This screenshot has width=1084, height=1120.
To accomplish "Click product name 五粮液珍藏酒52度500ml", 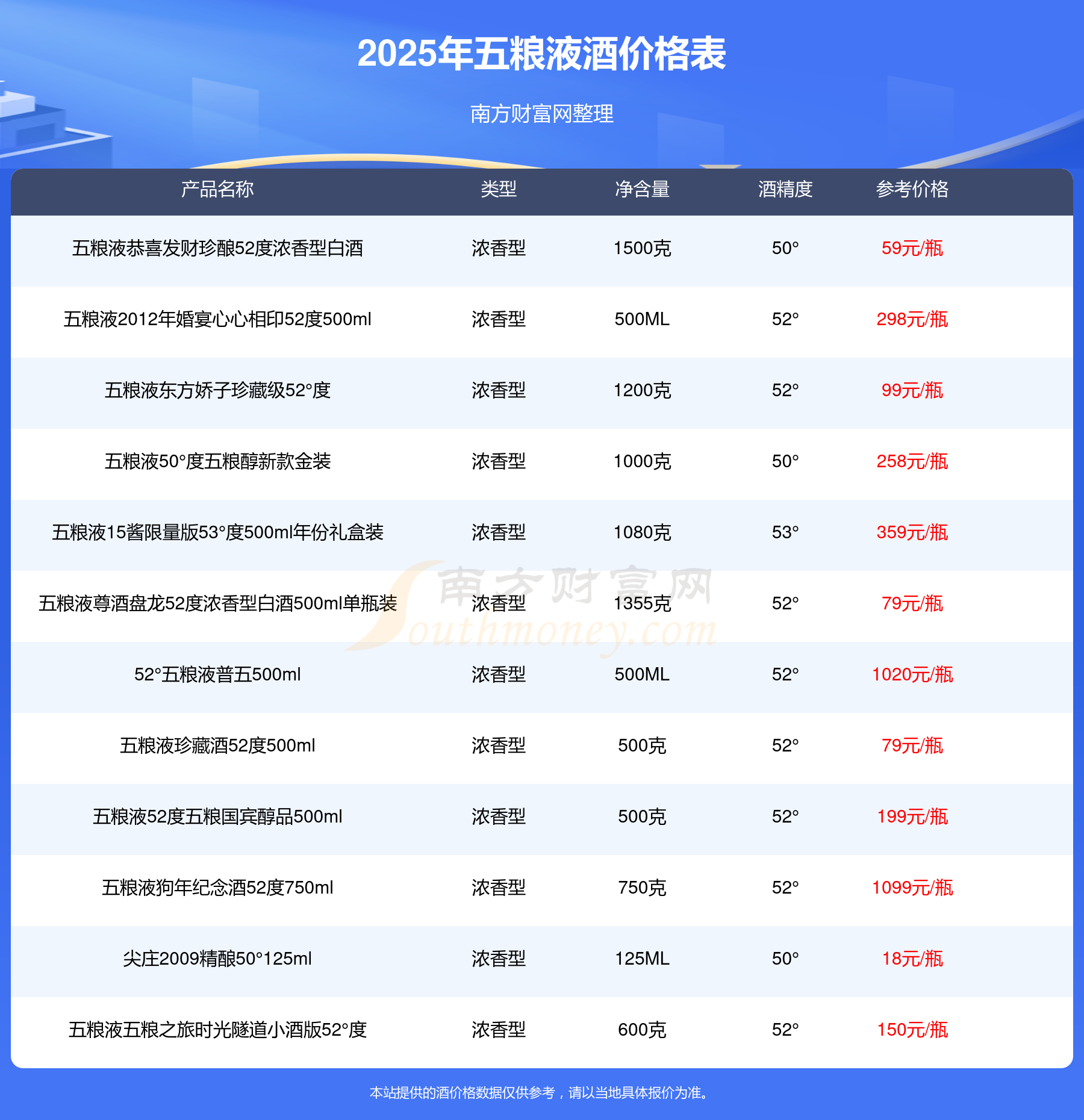I will pos(217,745).
